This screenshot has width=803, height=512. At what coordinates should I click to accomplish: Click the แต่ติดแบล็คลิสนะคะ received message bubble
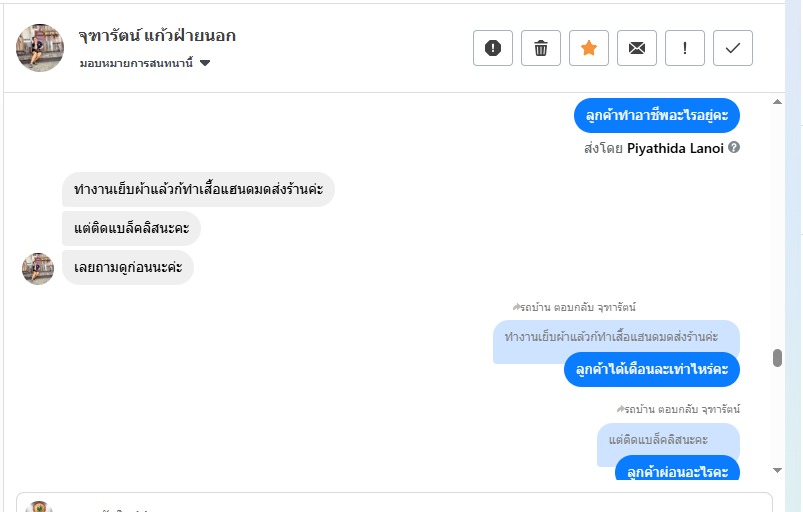[x=131, y=229]
